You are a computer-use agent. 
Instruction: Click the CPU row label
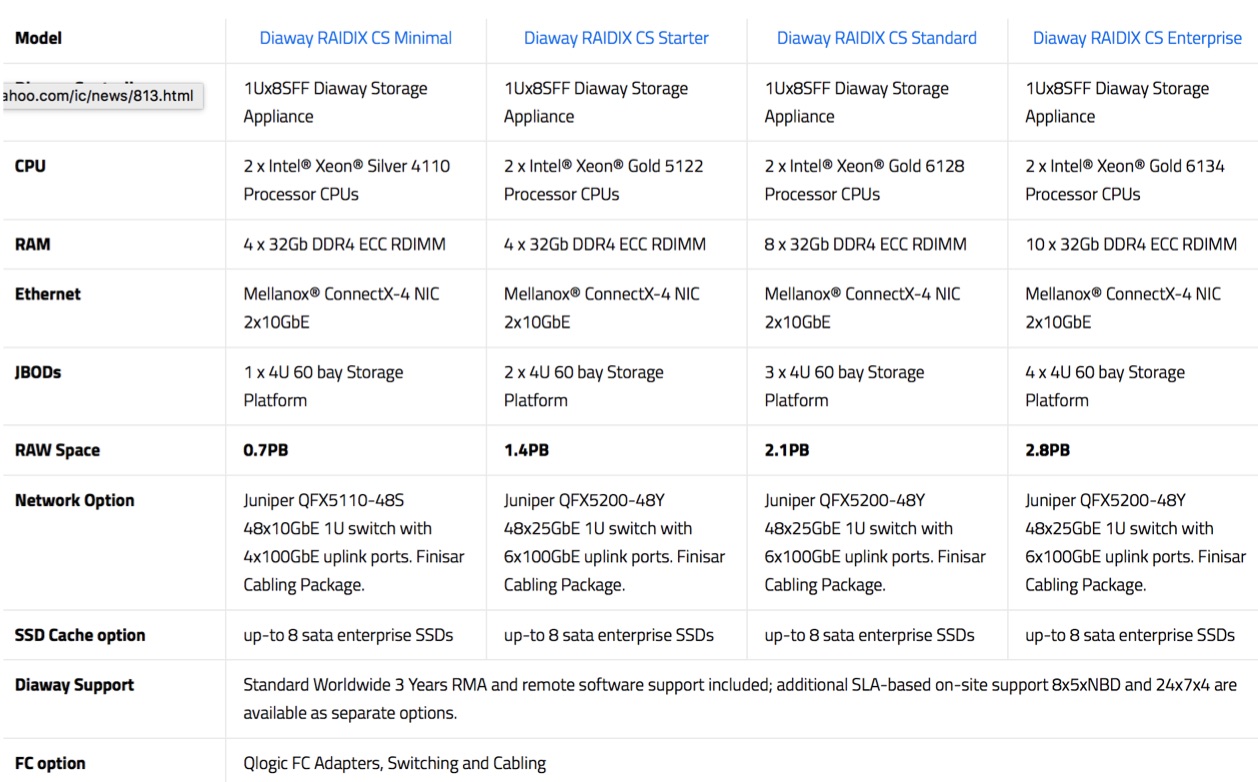tap(30, 166)
